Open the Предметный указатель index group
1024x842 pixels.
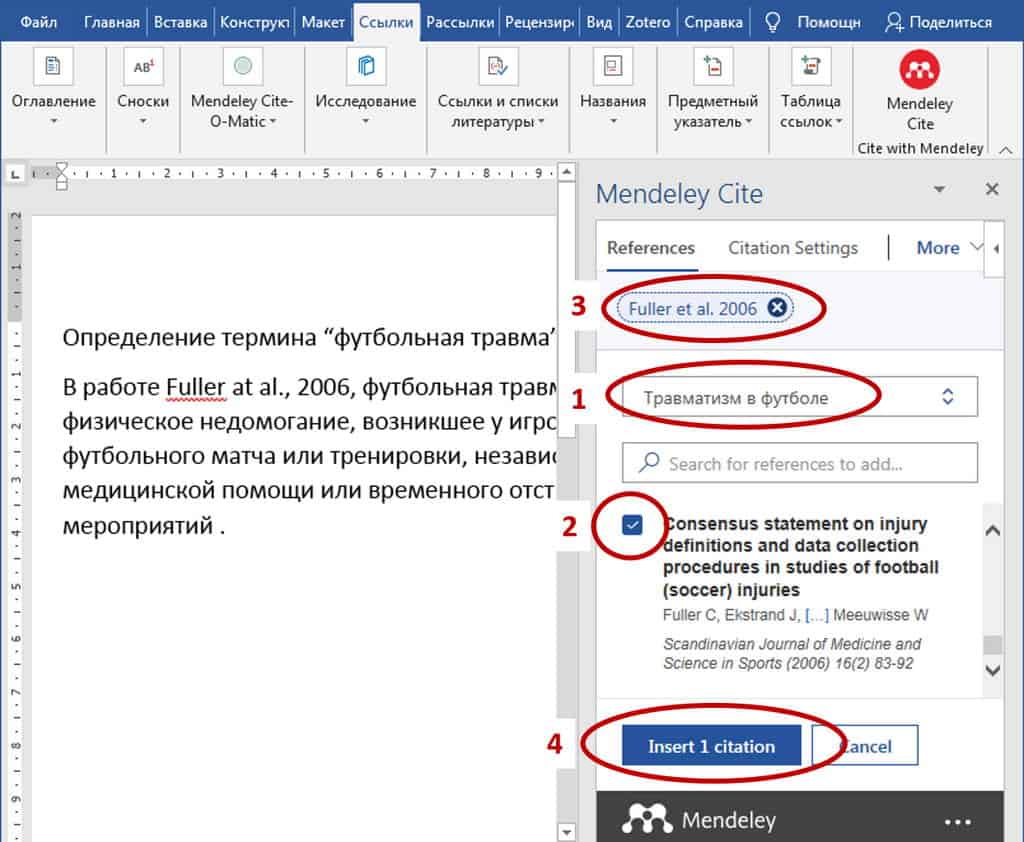[712, 87]
